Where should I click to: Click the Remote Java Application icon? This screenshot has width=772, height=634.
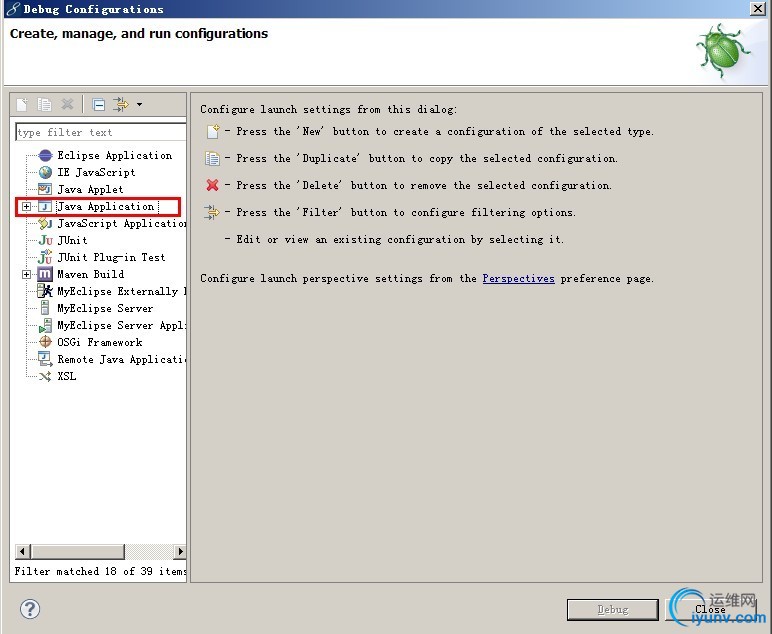pos(45,359)
